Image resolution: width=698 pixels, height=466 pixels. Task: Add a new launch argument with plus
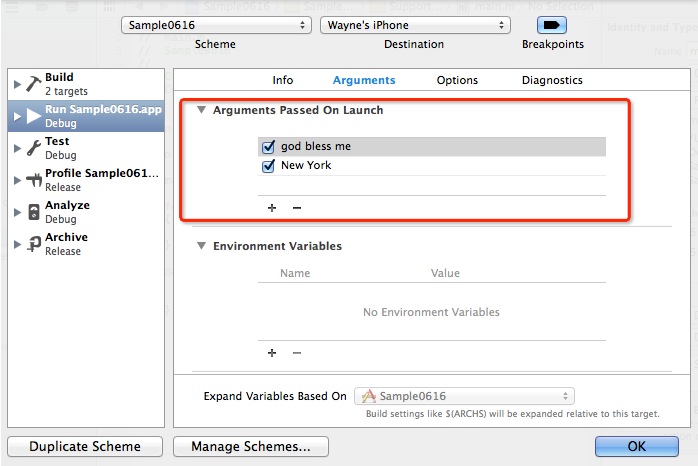(271, 208)
